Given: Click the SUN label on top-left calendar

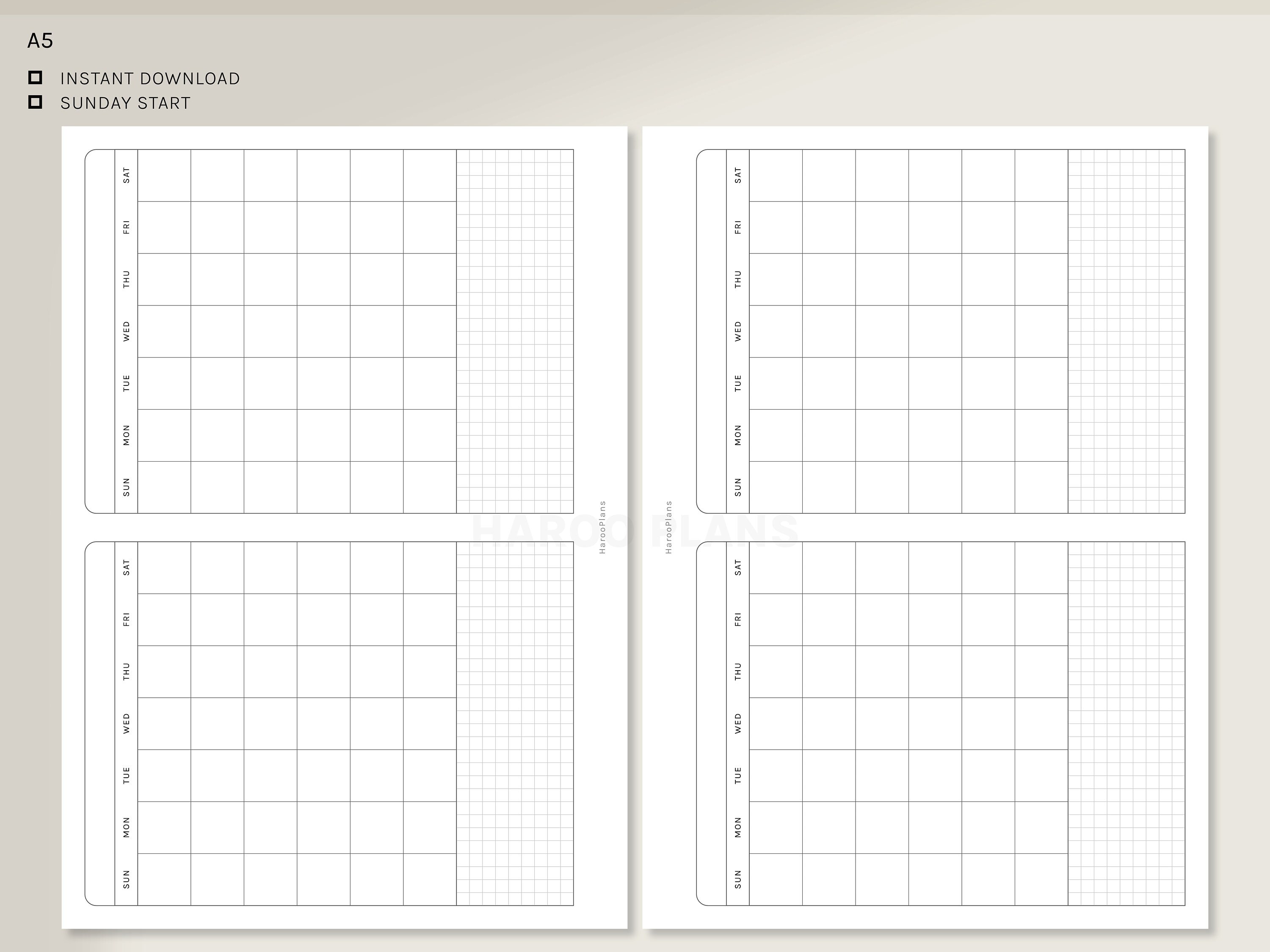Looking at the screenshot, I should [126, 487].
